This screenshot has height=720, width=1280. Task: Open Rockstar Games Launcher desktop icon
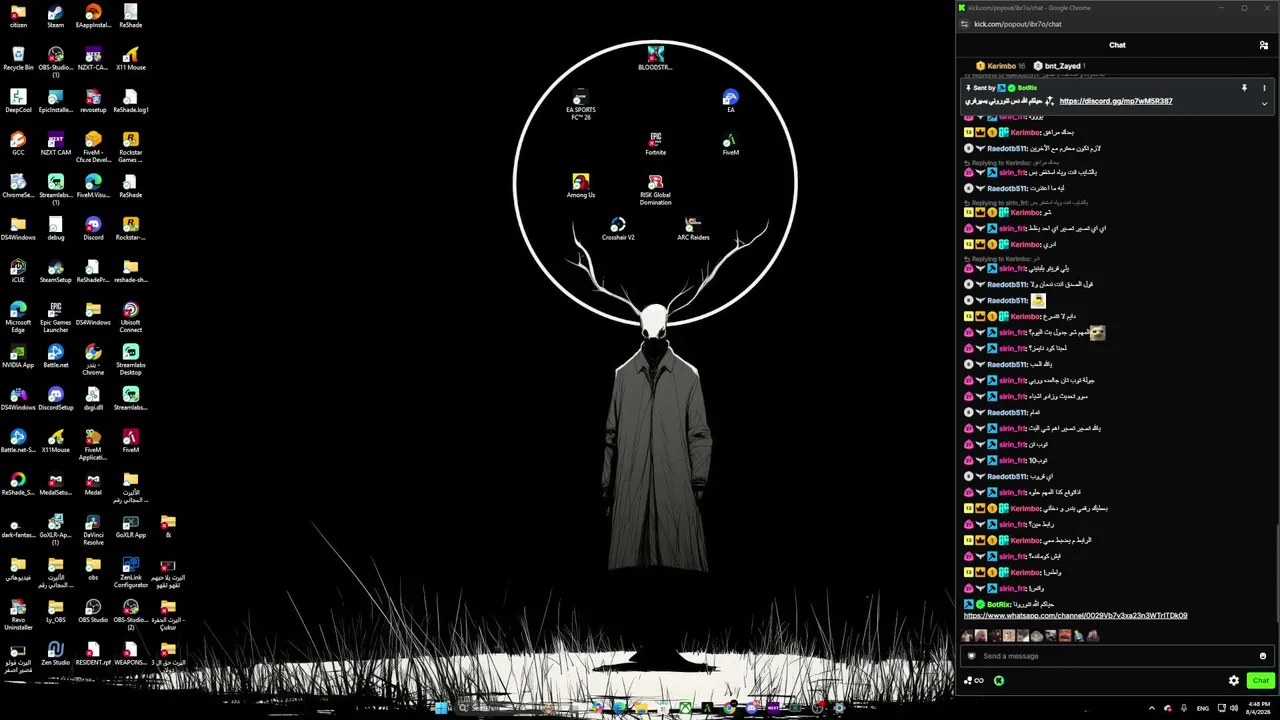pos(130,148)
